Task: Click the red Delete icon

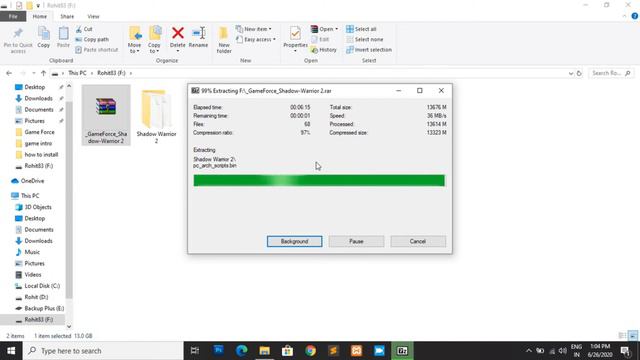Action: (x=178, y=33)
